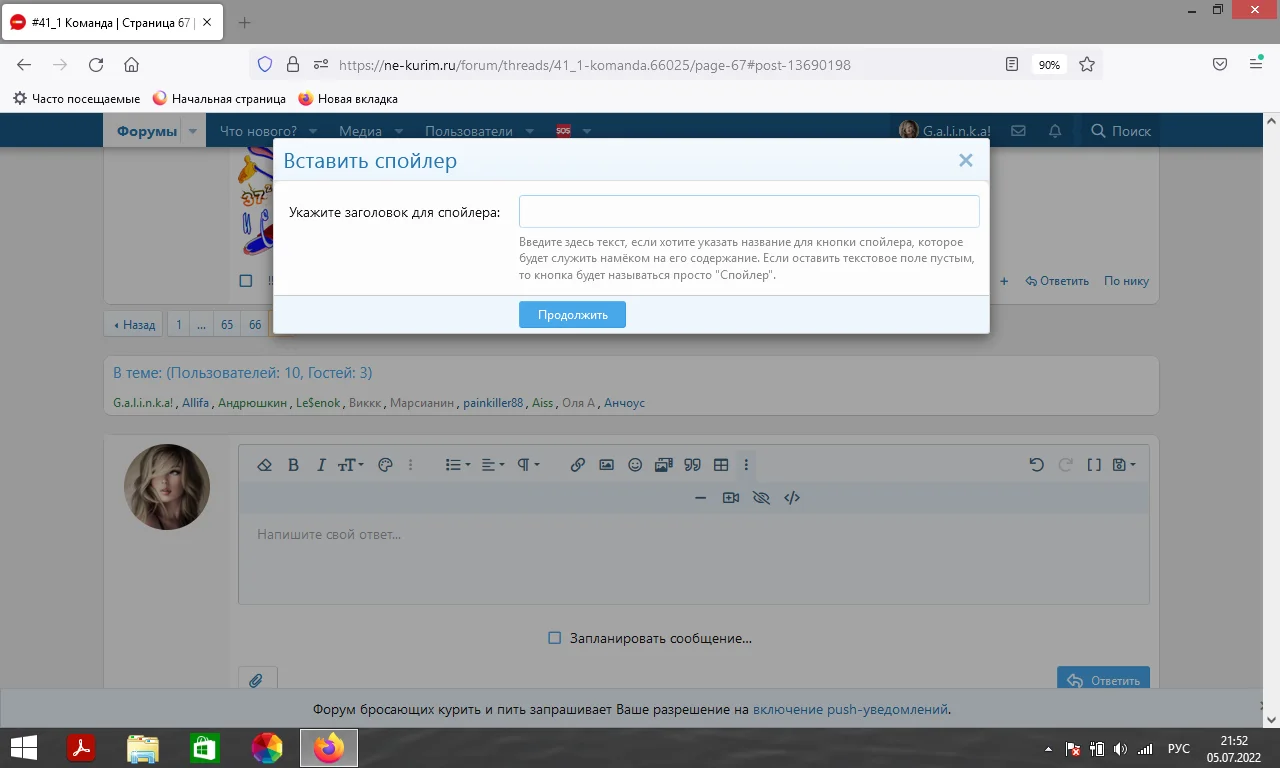
Task: Click the Ответить link on the post
Action: pos(1057,281)
